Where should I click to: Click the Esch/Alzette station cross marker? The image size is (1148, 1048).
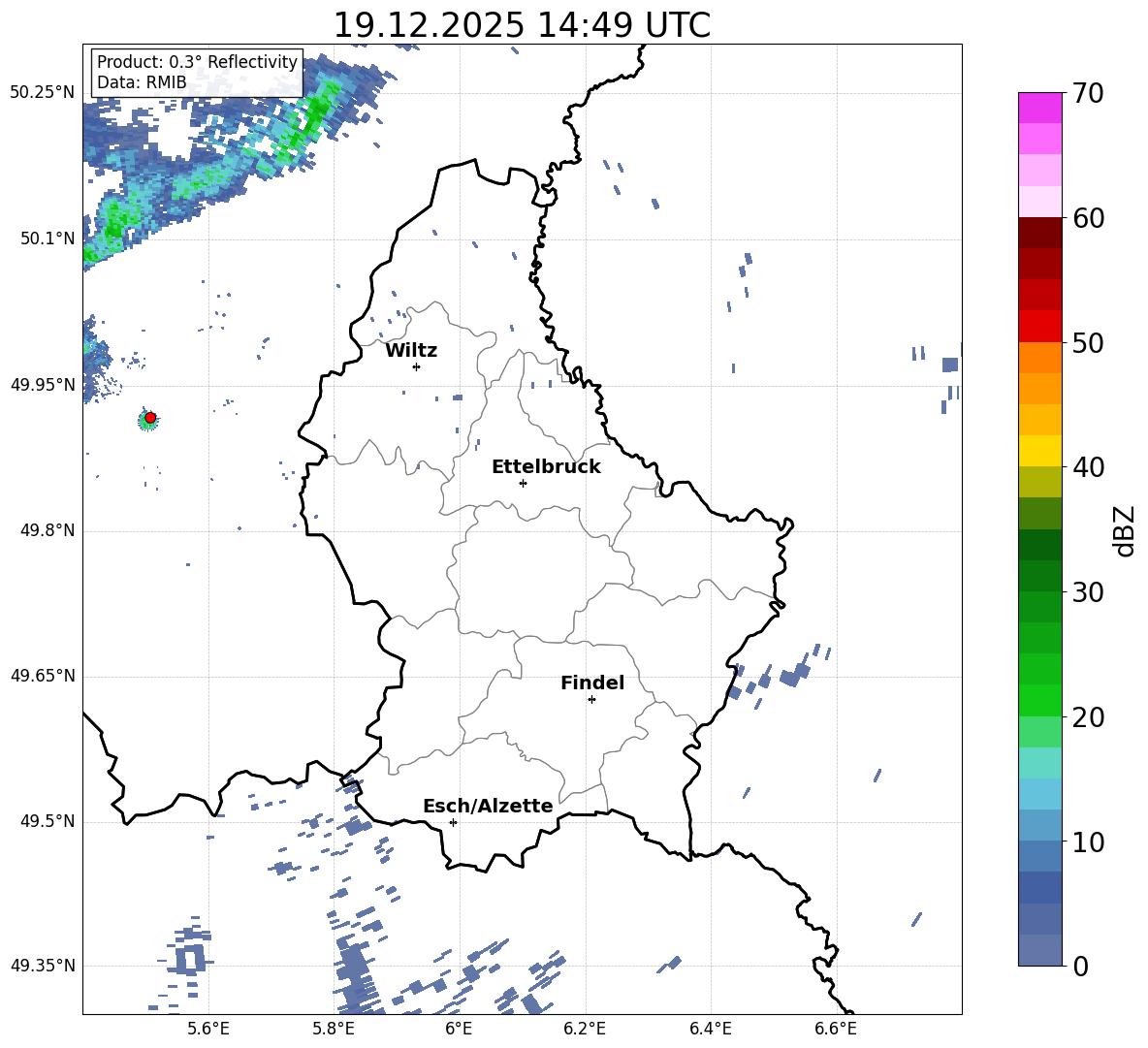click(453, 822)
